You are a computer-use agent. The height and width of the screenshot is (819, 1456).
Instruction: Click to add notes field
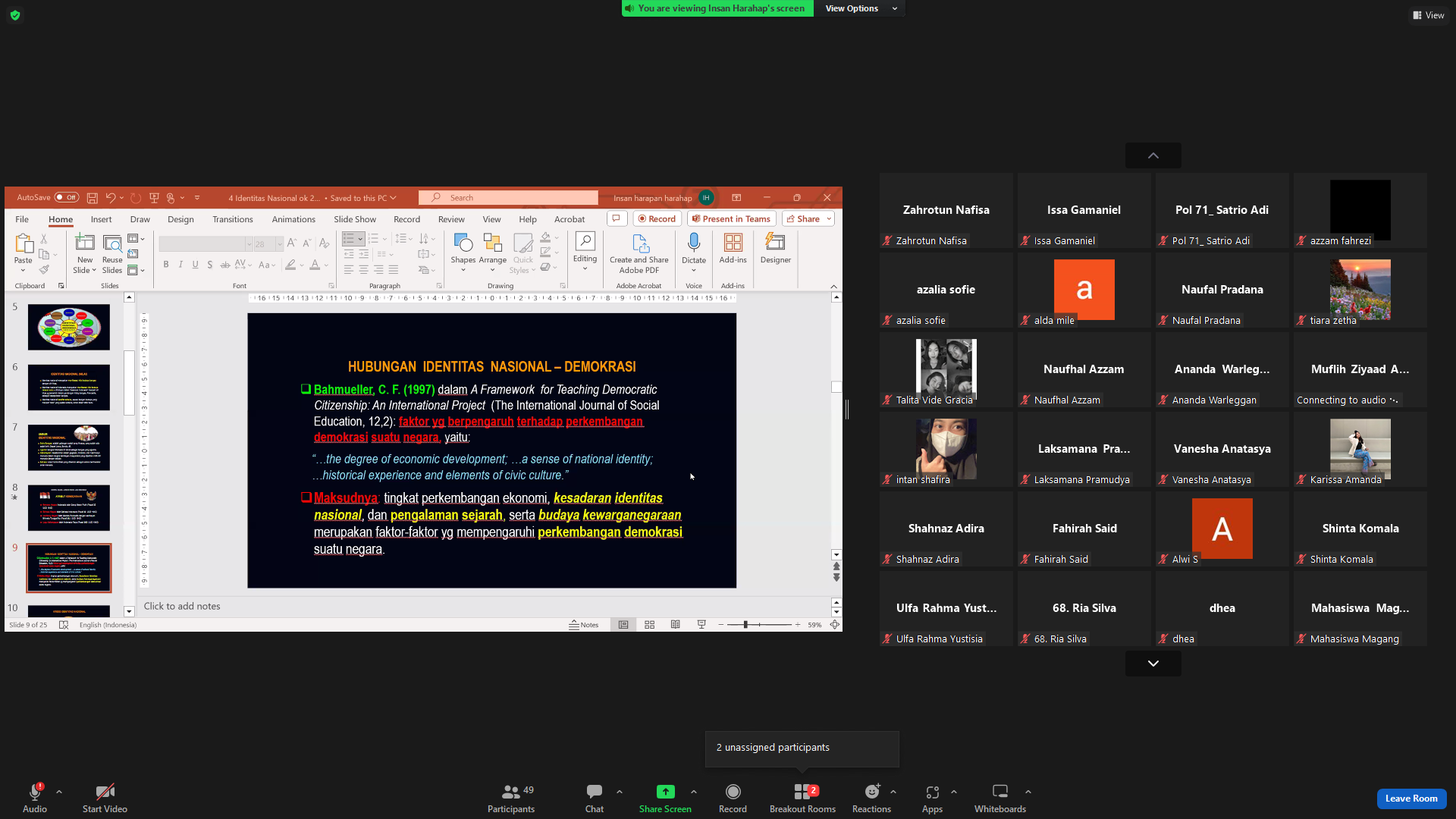pyautogui.click(x=485, y=607)
